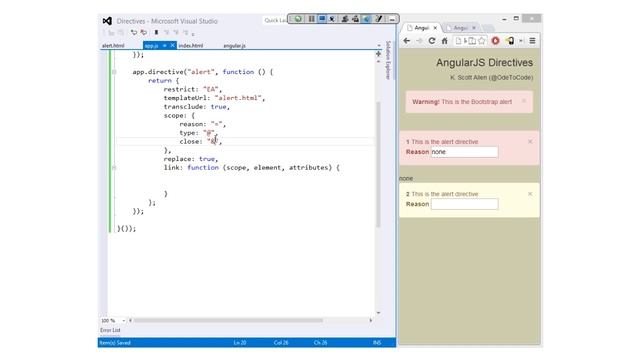This screenshot has height=360, width=640.
Task: Open the Chrome hamburger menu
Action: [x=532, y=41]
